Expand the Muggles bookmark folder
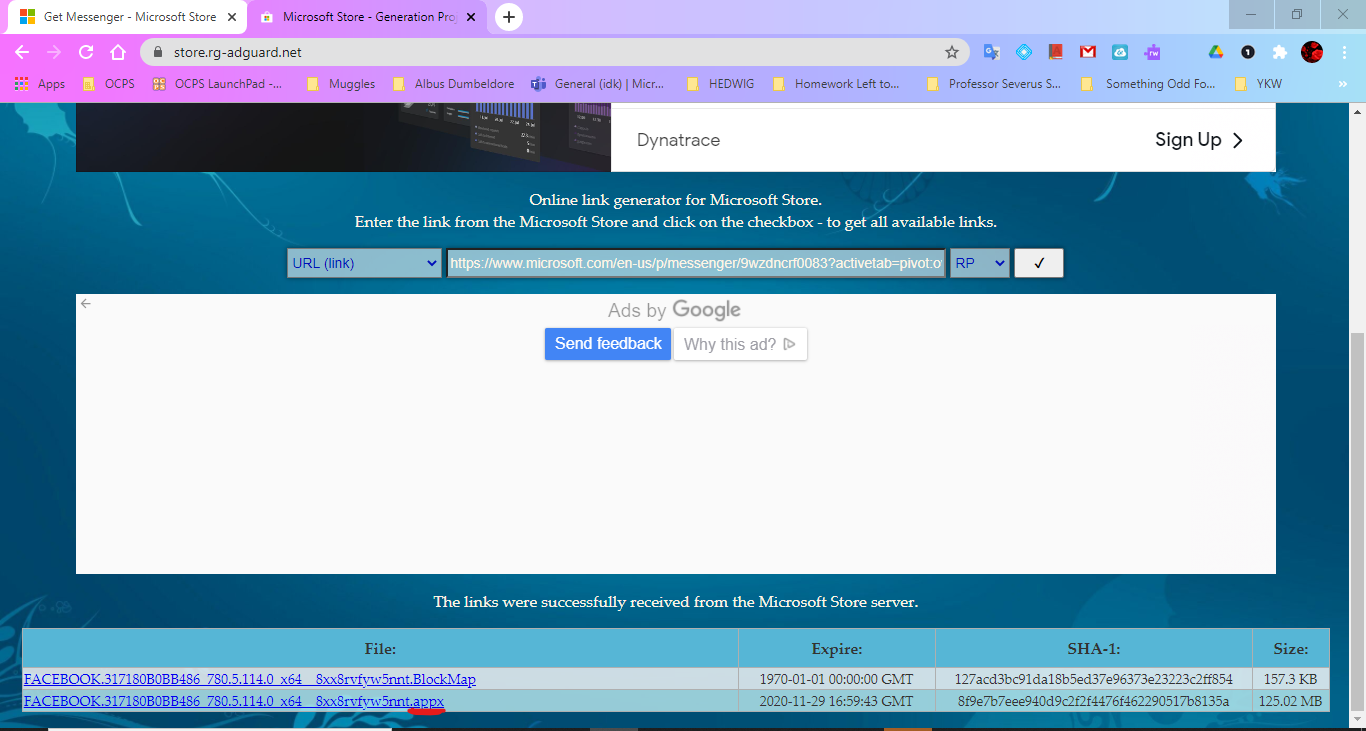 tap(341, 84)
